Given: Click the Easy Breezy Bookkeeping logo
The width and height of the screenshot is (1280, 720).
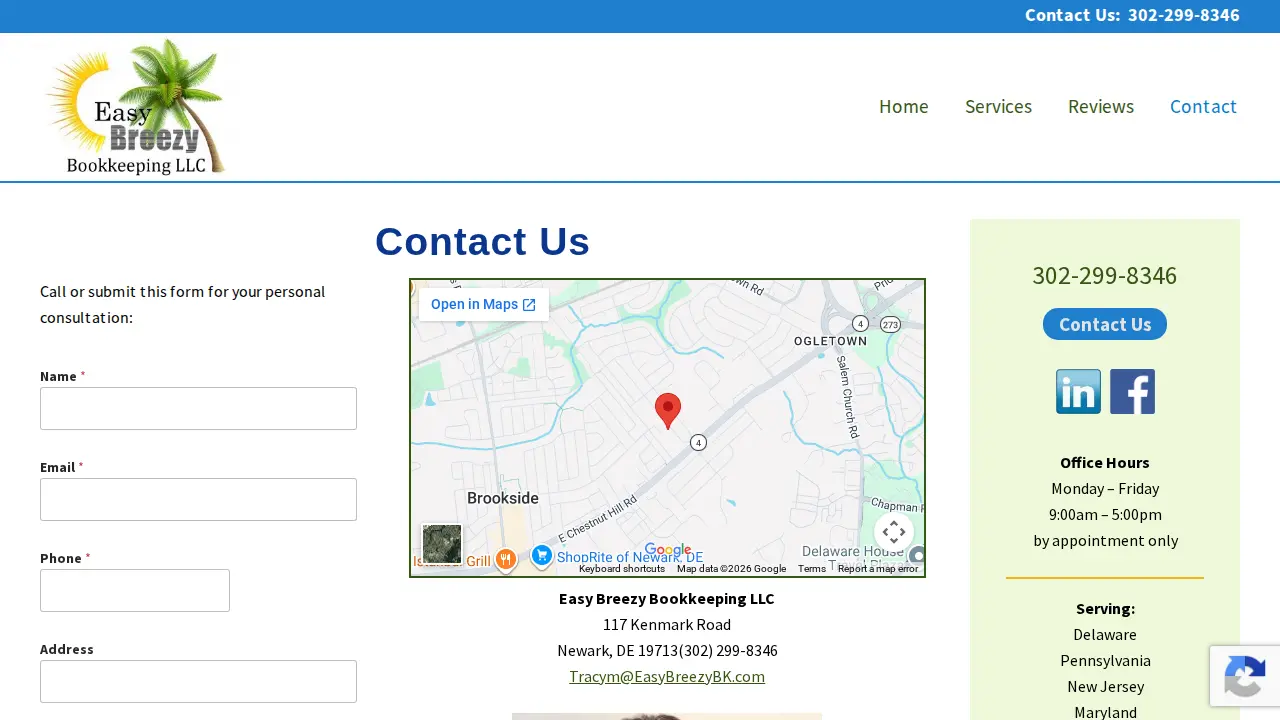Looking at the screenshot, I should pyautogui.click(x=137, y=107).
